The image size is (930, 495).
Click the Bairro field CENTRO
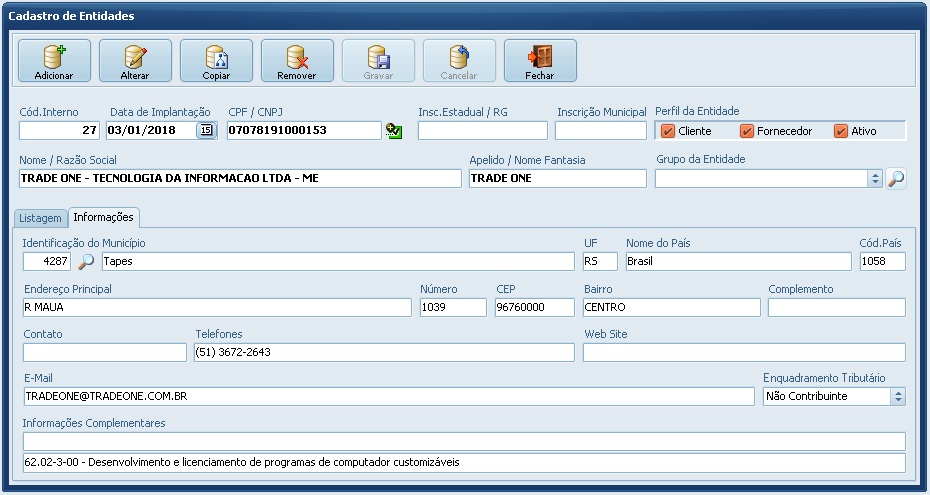(x=671, y=308)
